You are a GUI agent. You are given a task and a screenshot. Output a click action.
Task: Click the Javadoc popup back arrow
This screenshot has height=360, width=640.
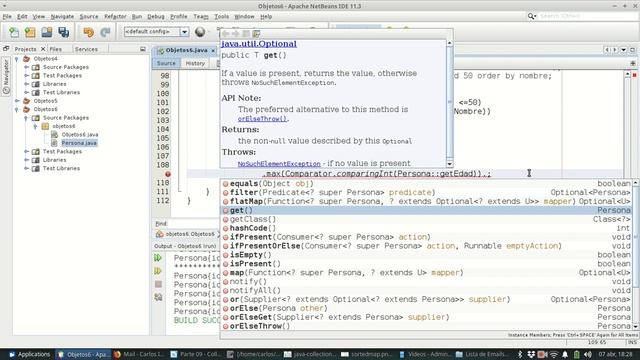pyautogui.click(x=226, y=33)
